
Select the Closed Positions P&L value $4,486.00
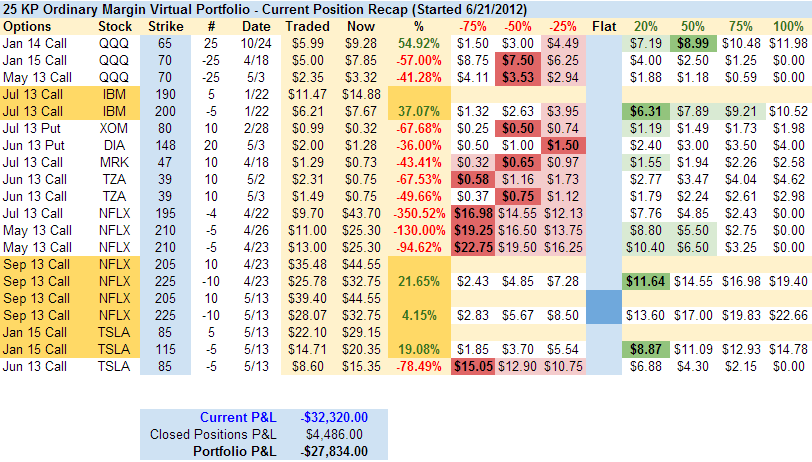(332, 434)
